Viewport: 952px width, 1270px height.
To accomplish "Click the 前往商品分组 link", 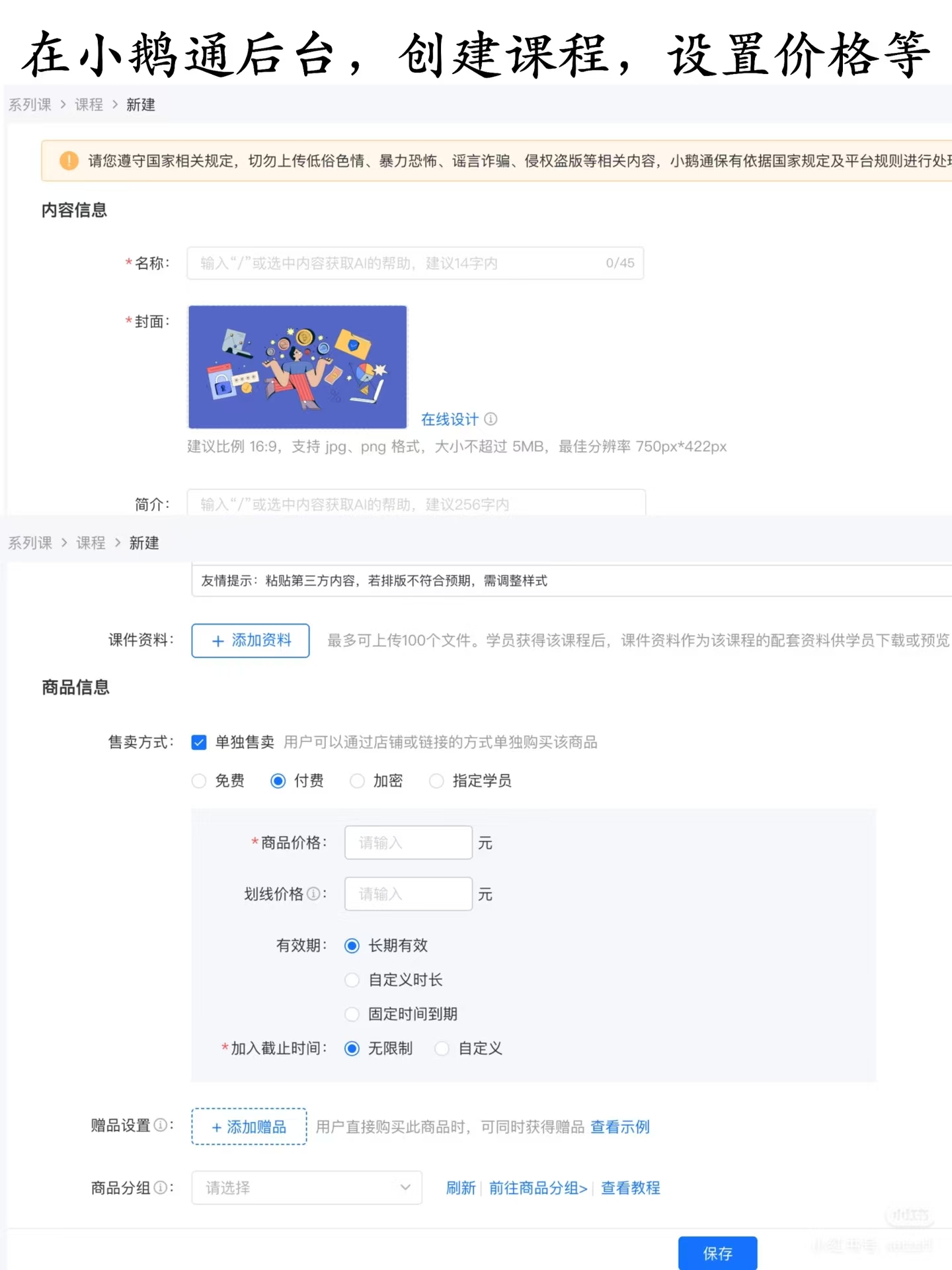I will click(x=538, y=1188).
